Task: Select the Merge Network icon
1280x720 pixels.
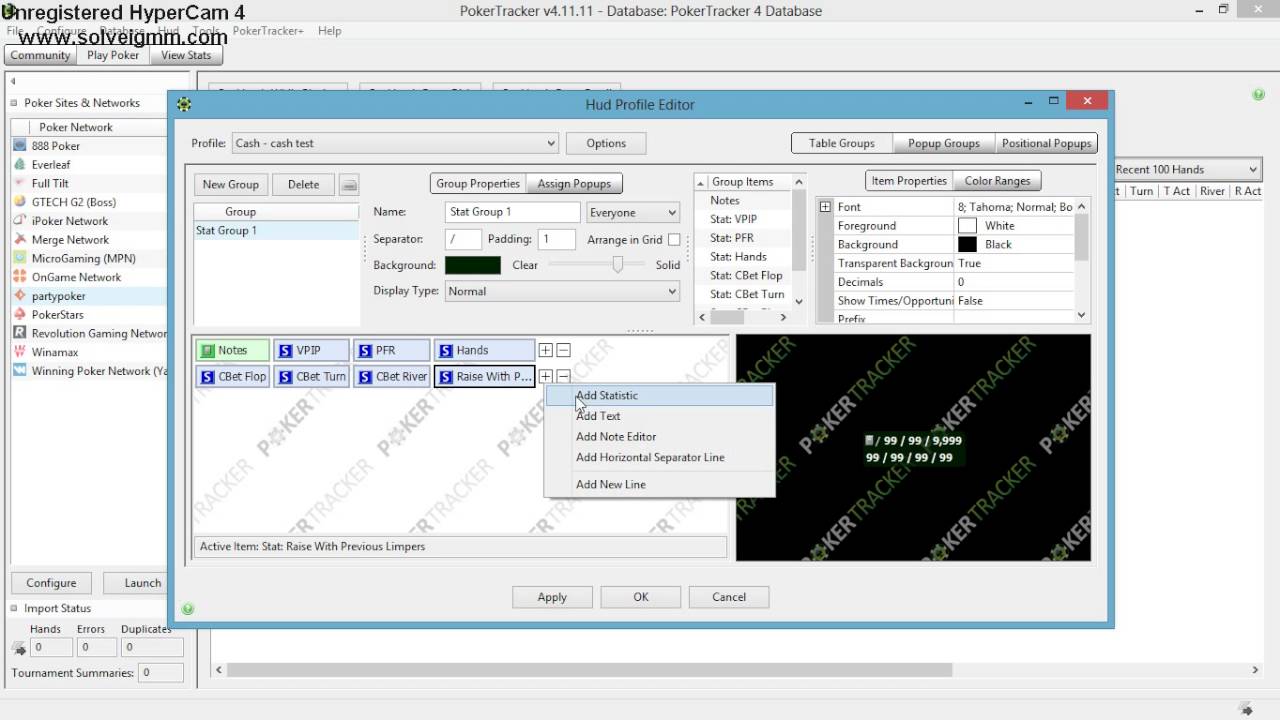Action: pyautogui.click(x=21, y=240)
